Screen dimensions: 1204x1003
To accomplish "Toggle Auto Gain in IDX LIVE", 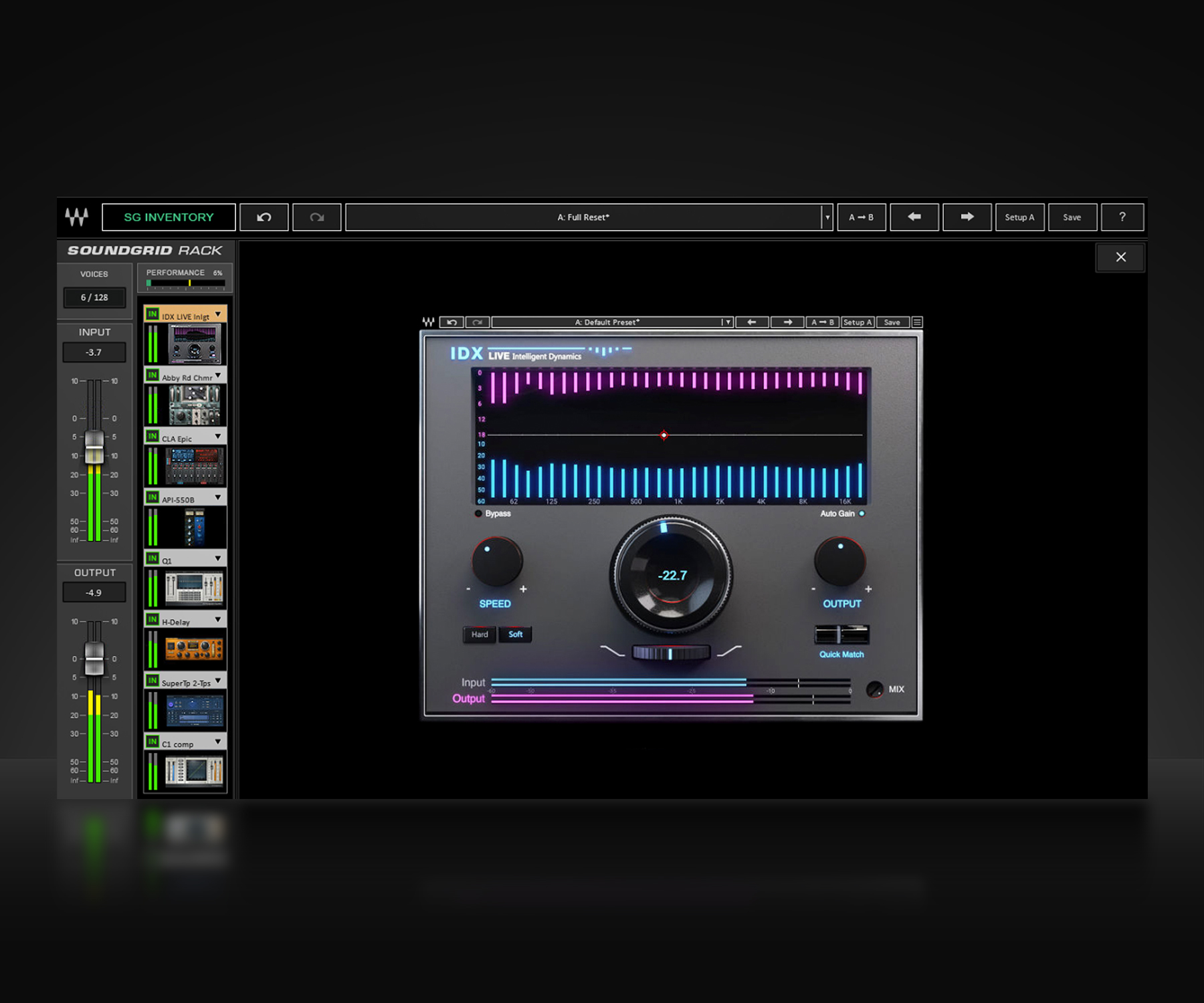I will [861, 514].
